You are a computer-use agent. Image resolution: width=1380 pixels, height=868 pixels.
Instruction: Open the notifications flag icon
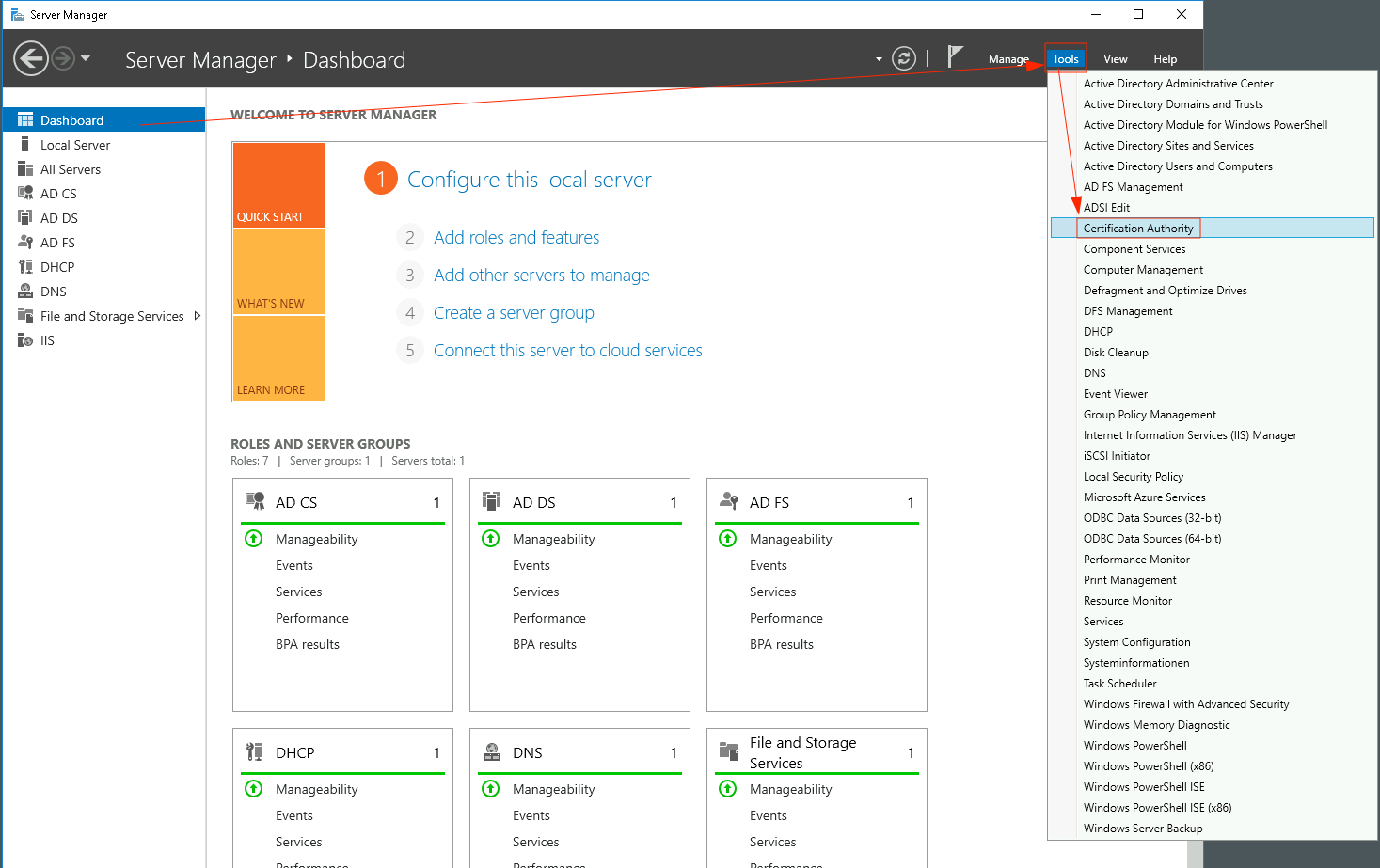[x=955, y=56]
